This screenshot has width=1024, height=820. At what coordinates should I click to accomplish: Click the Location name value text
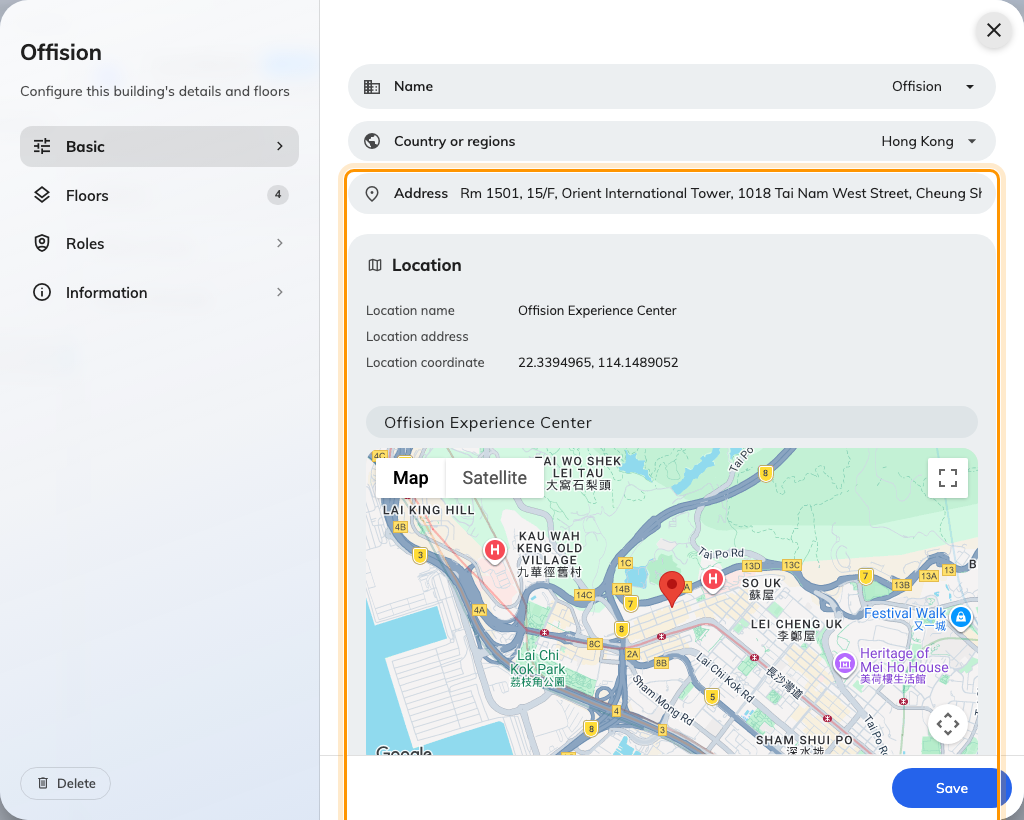597,311
